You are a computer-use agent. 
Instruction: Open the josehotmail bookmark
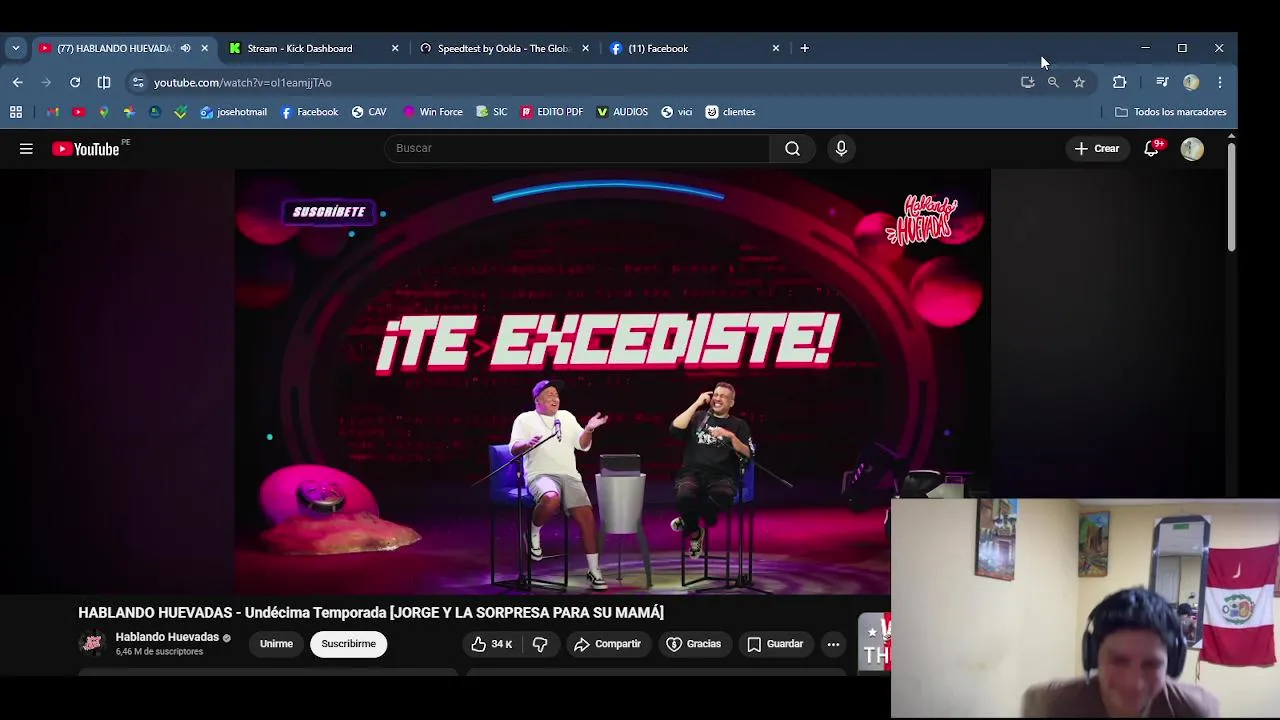pyautogui.click(x=234, y=112)
